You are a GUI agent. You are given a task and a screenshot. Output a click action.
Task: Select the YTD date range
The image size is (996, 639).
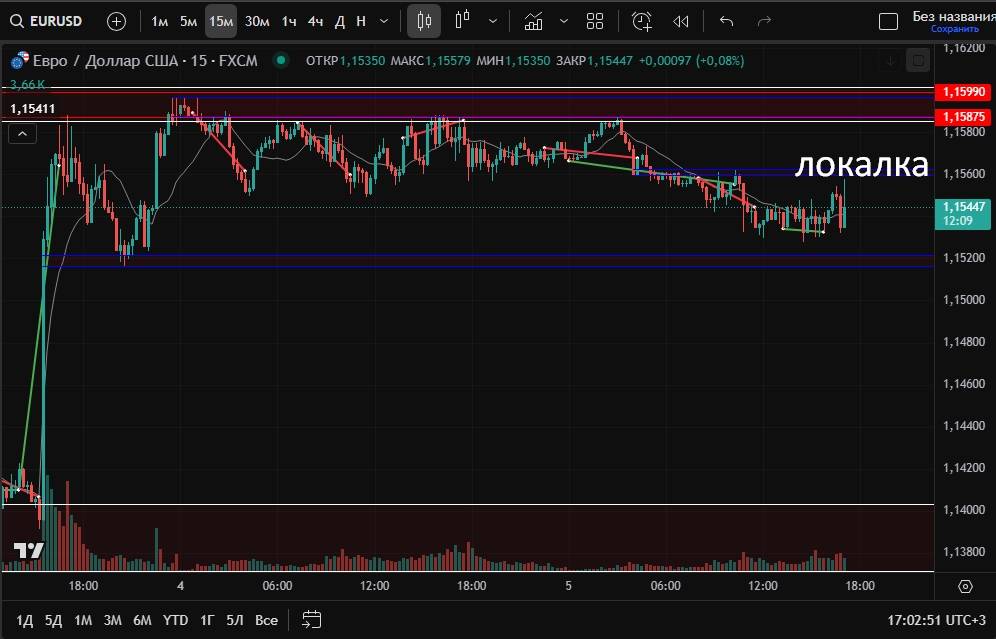pyautogui.click(x=176, y=620)
